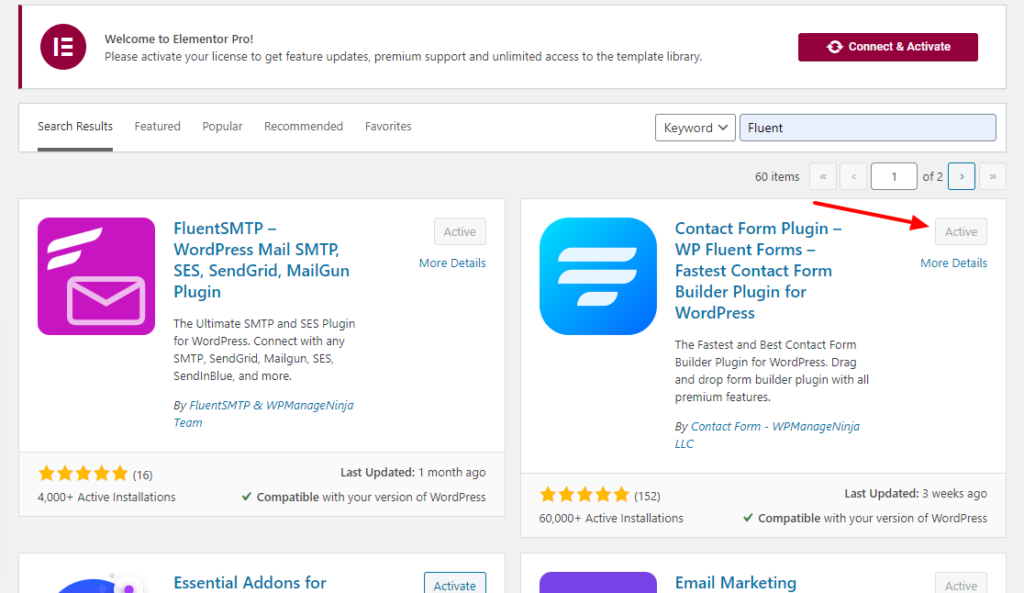Click the FluentSMTP plugin icon
The height and width of the screenshot is (593, 1024).
click(96, 276)
